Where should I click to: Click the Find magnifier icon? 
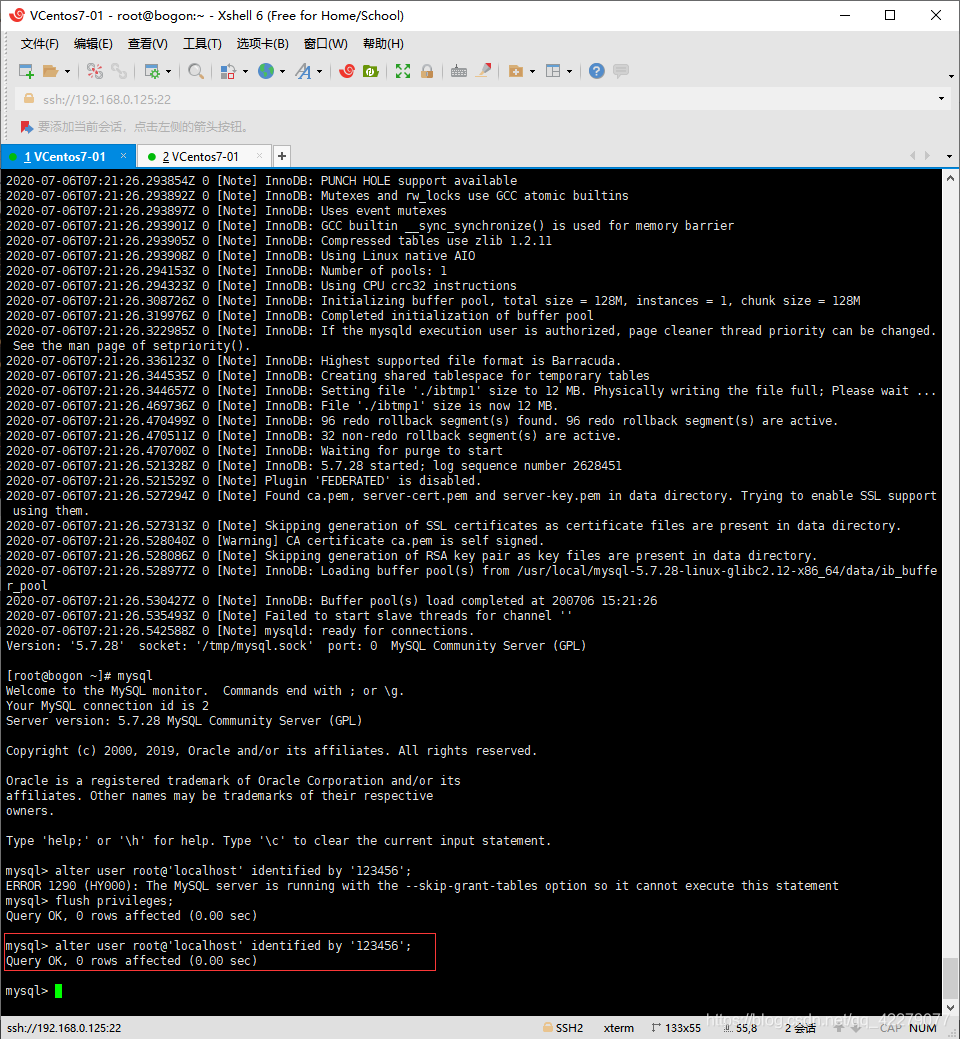pos(196,71)
